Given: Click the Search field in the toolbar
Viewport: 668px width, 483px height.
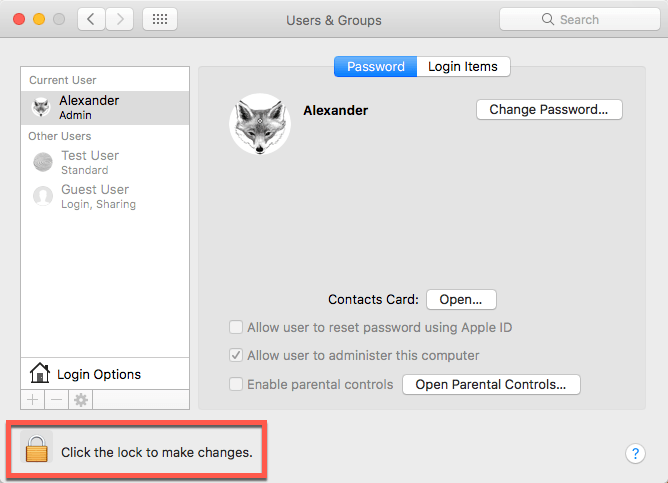Looking at the screenshot, I should tap(578, 19).
